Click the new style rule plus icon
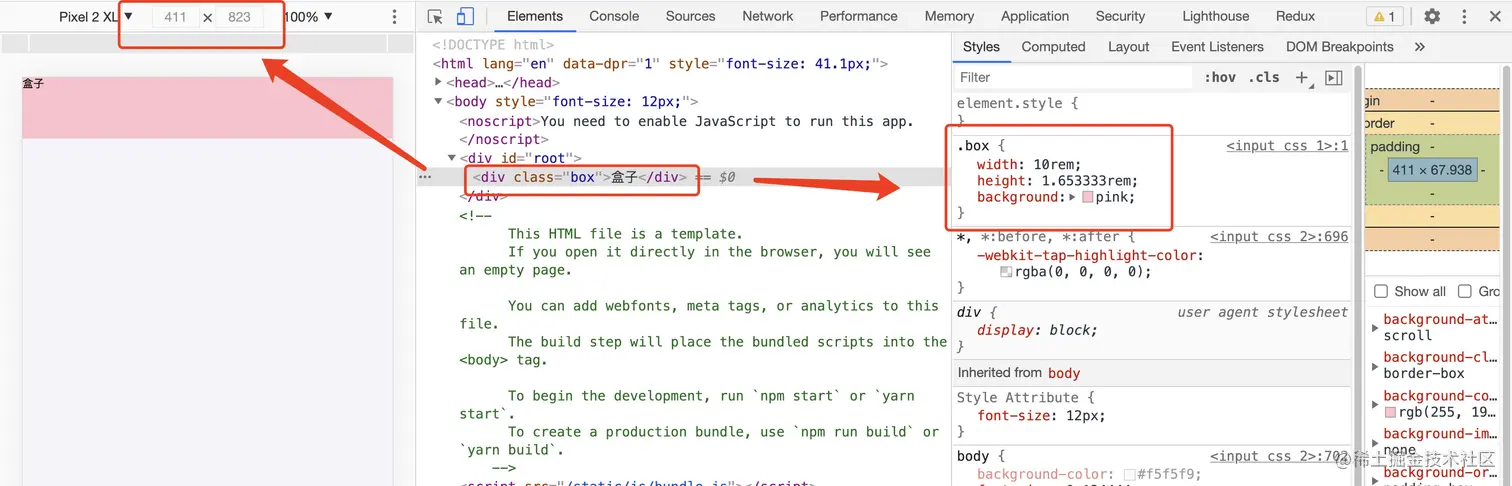 [1302, 77]
